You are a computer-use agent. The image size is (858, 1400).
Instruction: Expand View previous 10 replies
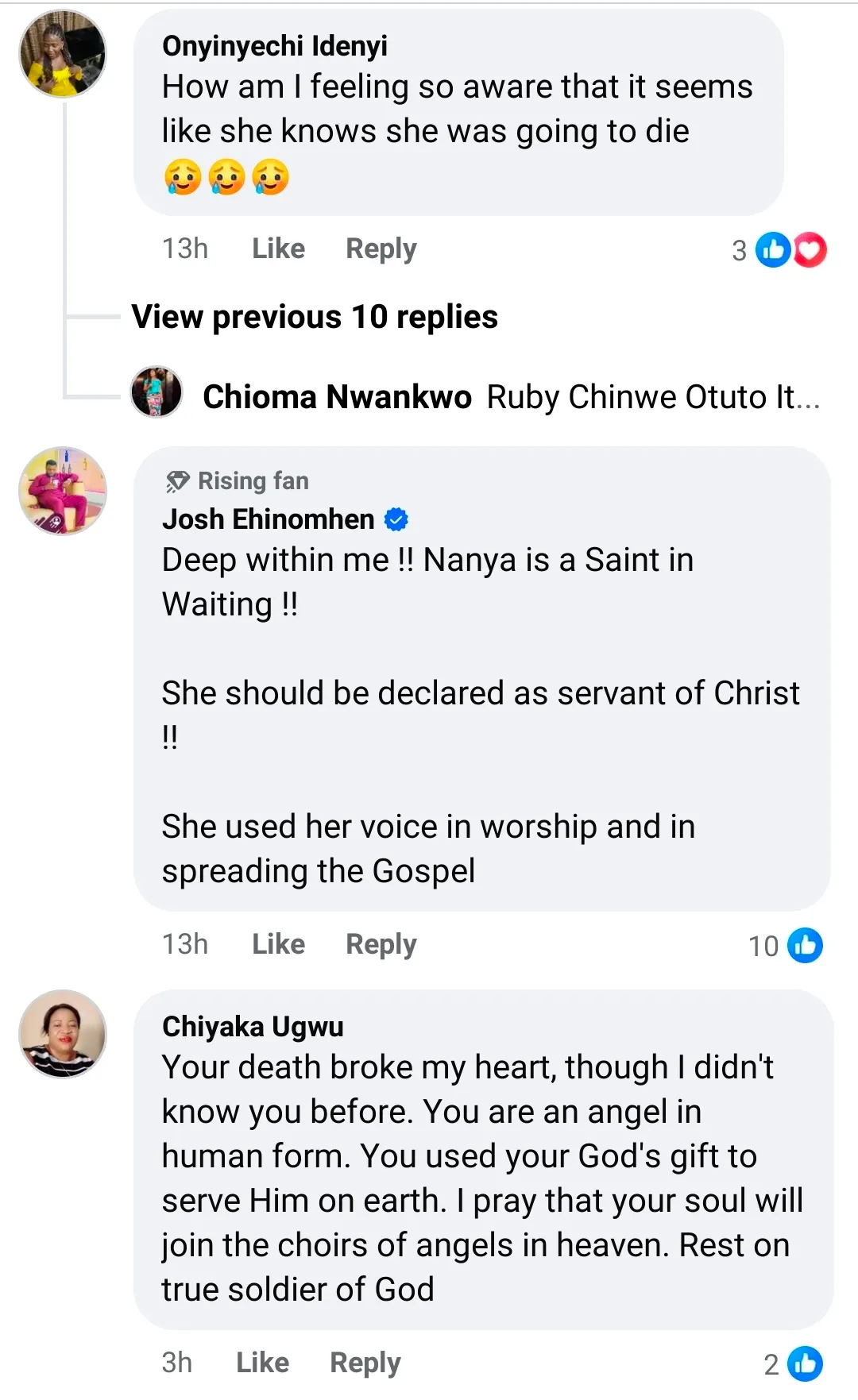[x=315, y=317]
